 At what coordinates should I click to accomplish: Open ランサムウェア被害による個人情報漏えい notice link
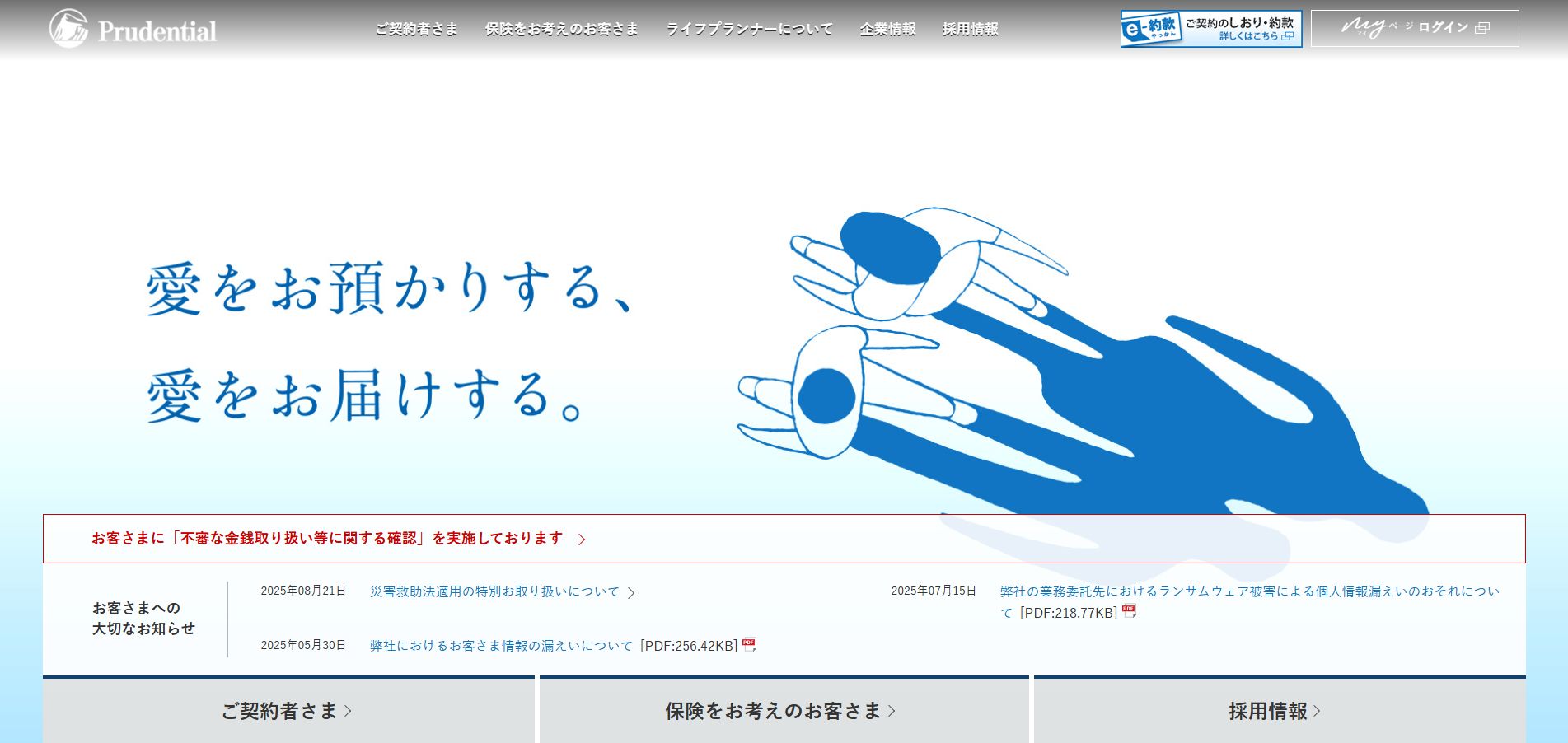[1248, 591]
